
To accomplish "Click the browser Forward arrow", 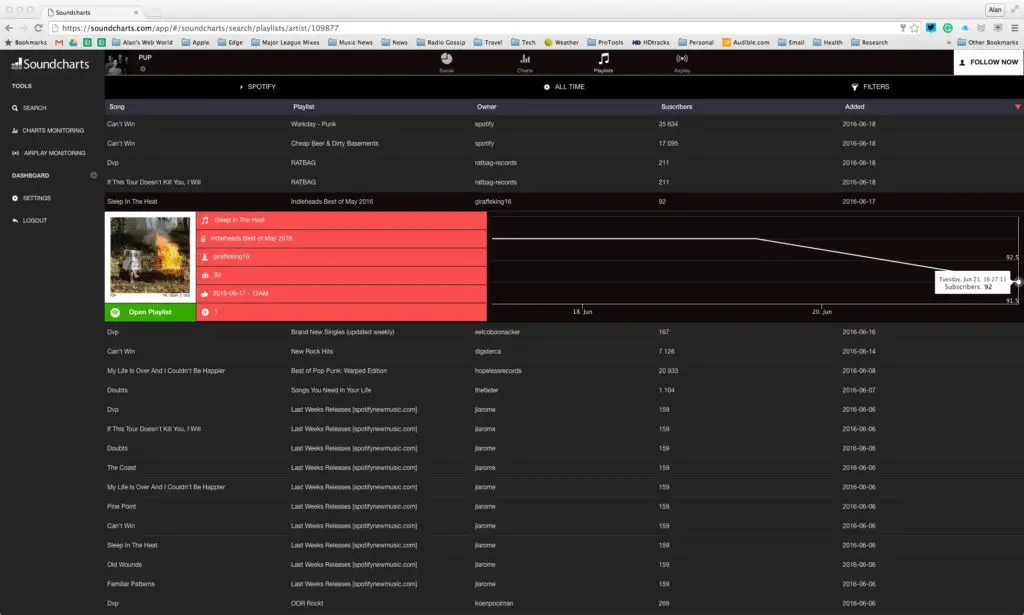I will point(24,28).
